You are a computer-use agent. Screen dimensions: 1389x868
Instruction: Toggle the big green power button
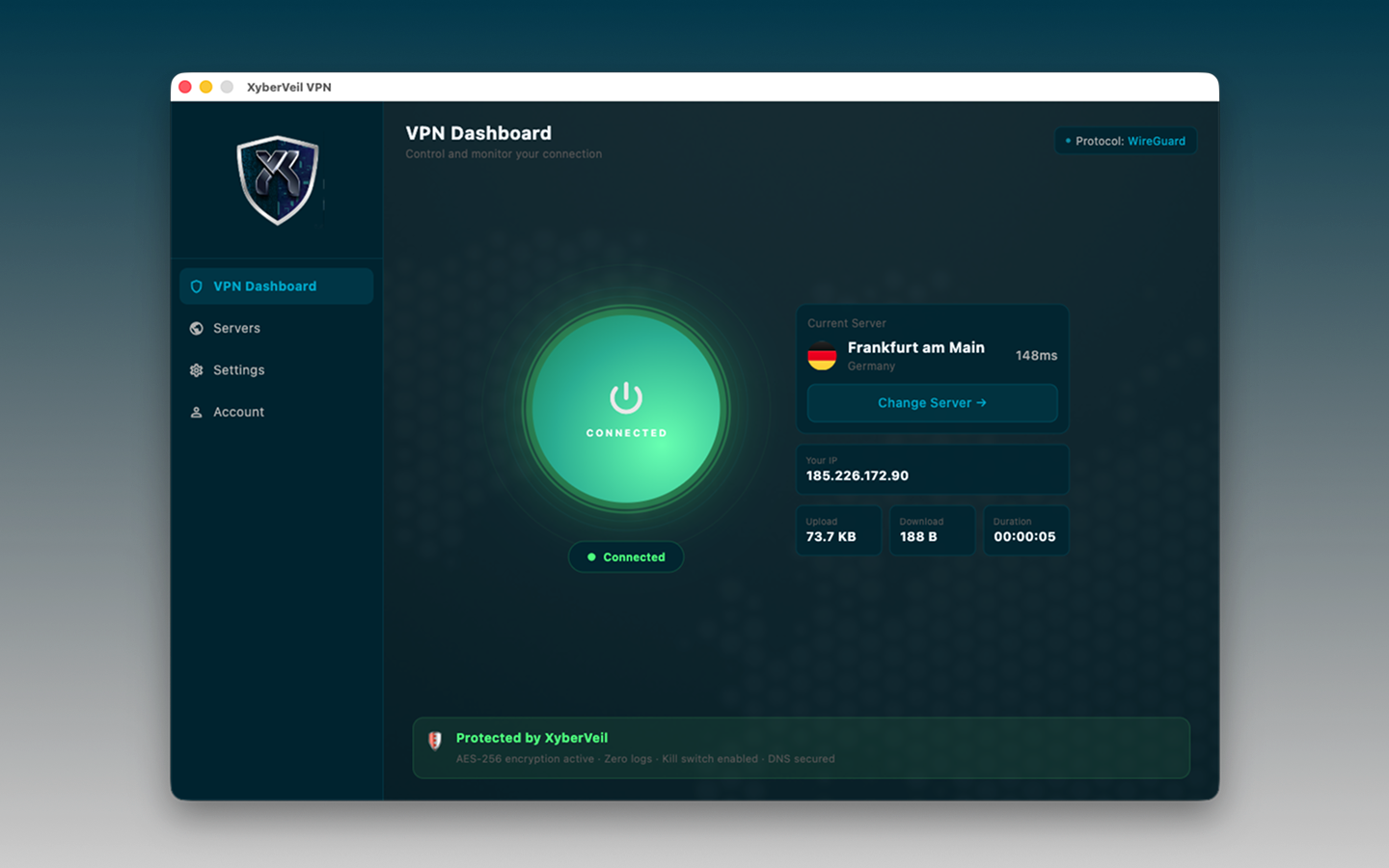pyautogui.click(x=626, y=409)
